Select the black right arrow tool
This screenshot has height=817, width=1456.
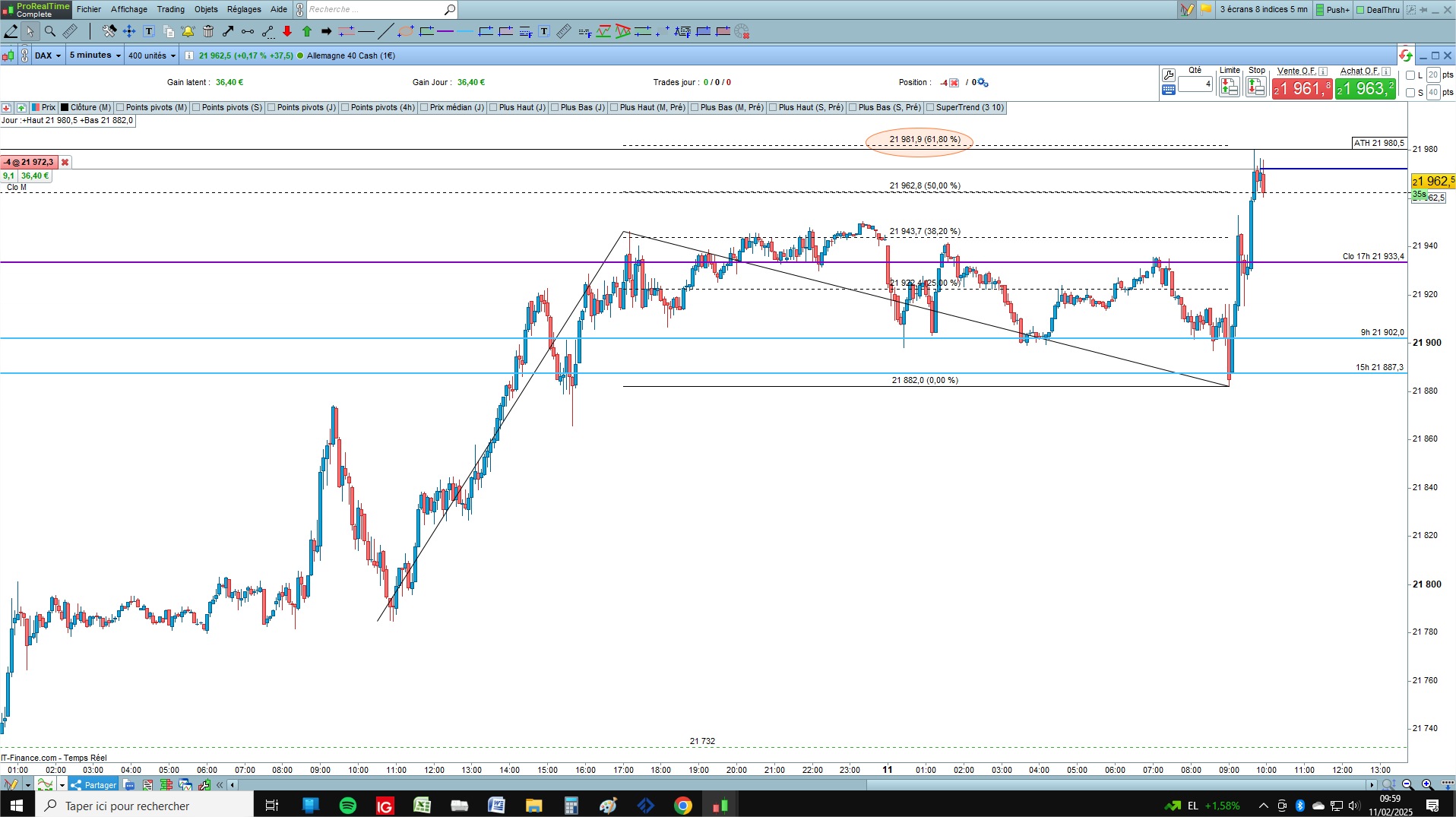pos(327,31)
